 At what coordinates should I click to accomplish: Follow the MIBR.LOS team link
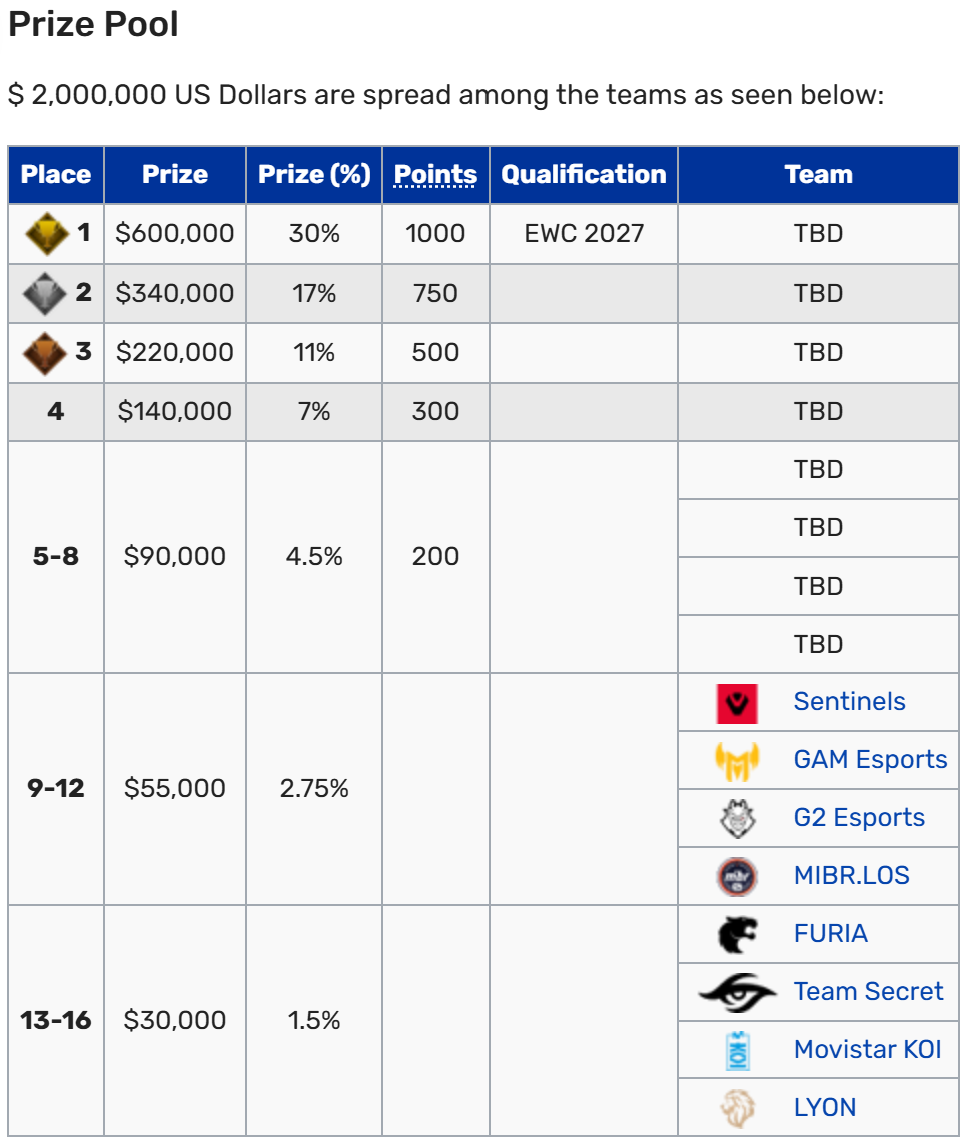(x=852, y=875)
